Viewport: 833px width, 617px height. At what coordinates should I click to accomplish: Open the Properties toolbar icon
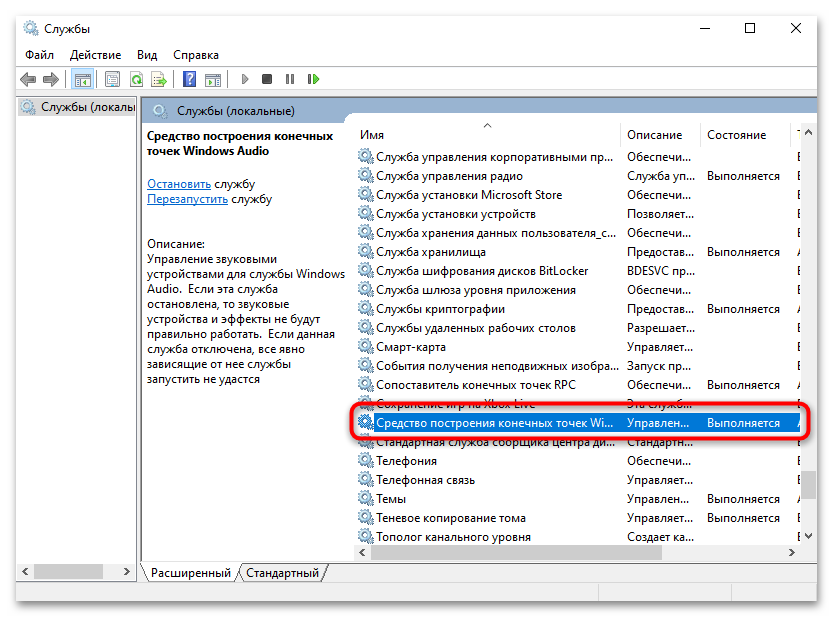(x=112, y=79)
